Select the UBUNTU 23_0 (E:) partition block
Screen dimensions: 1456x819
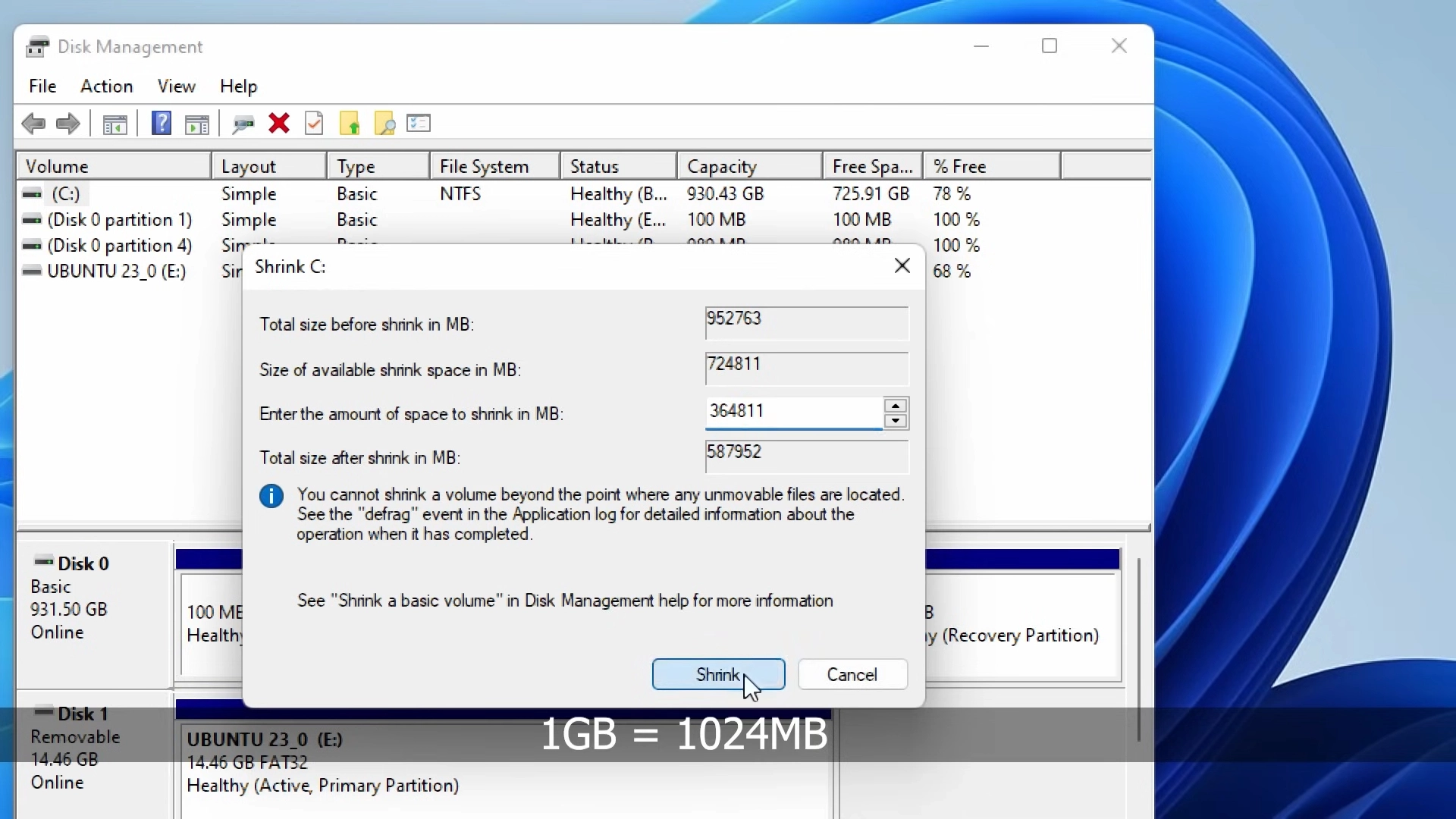coord(507,772)
